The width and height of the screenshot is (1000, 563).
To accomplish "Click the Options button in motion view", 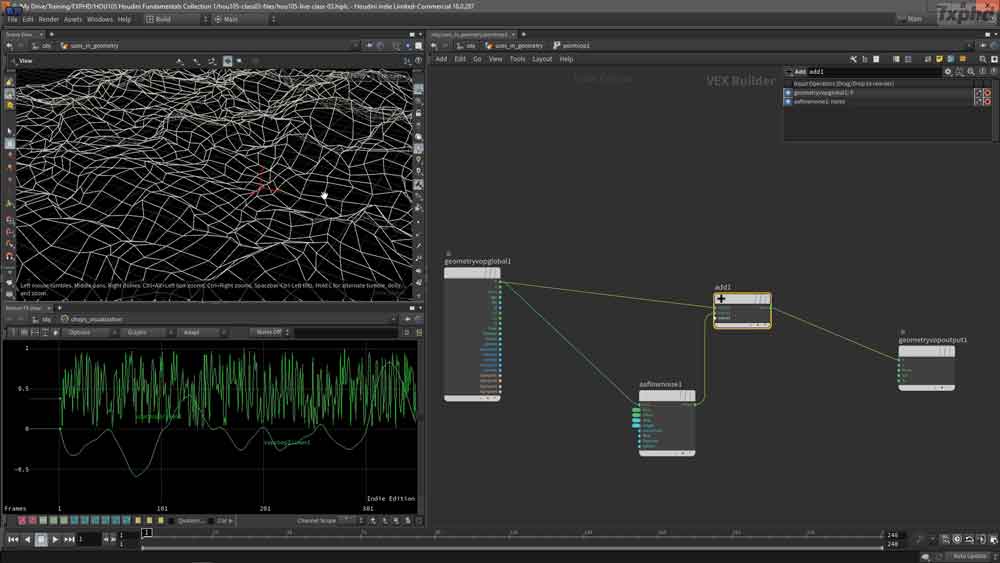I will (80, 332).
